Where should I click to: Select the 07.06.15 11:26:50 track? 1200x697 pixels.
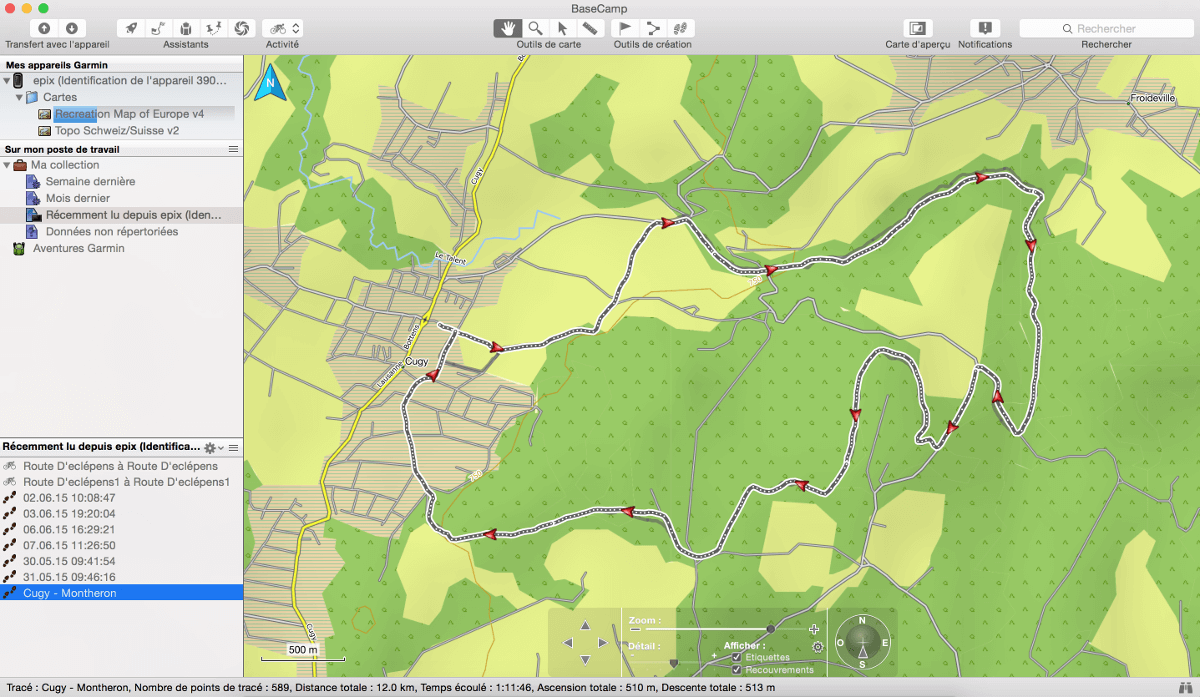(70, 545)
